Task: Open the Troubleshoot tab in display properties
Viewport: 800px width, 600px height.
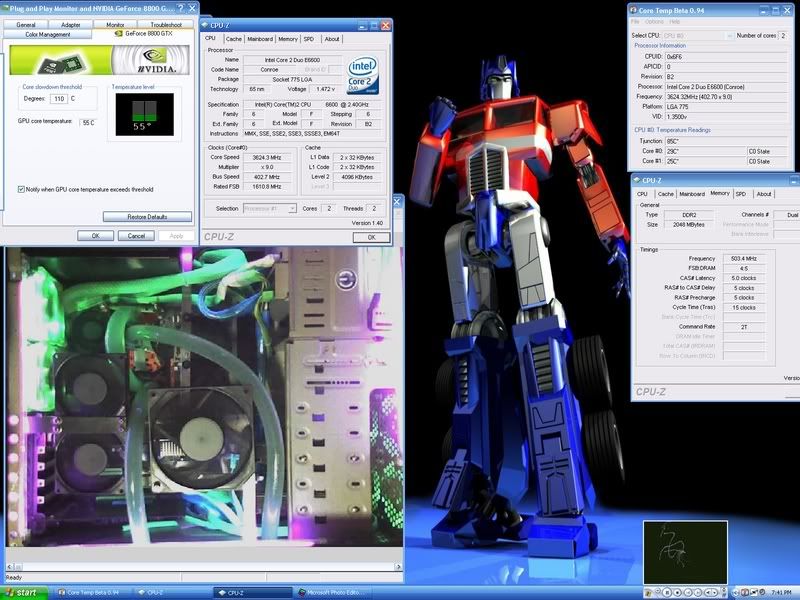Action: [x=166, y=24]
